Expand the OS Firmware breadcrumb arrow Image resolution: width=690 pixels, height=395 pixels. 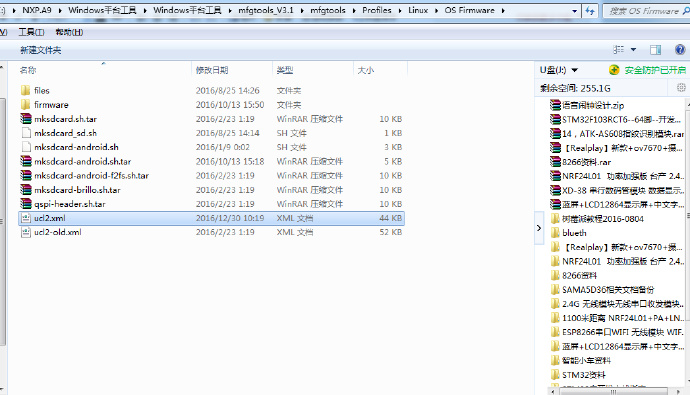(503, 10)
